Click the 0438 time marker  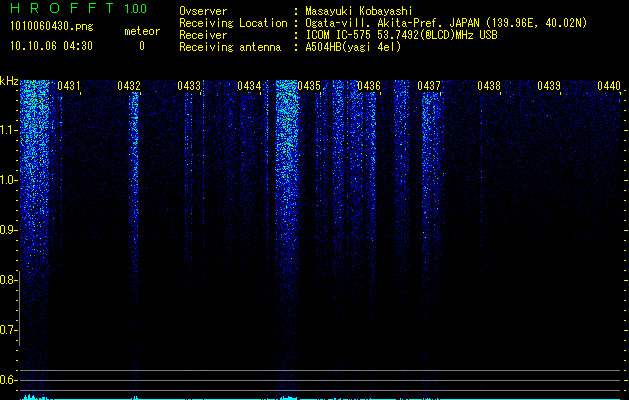489,86
